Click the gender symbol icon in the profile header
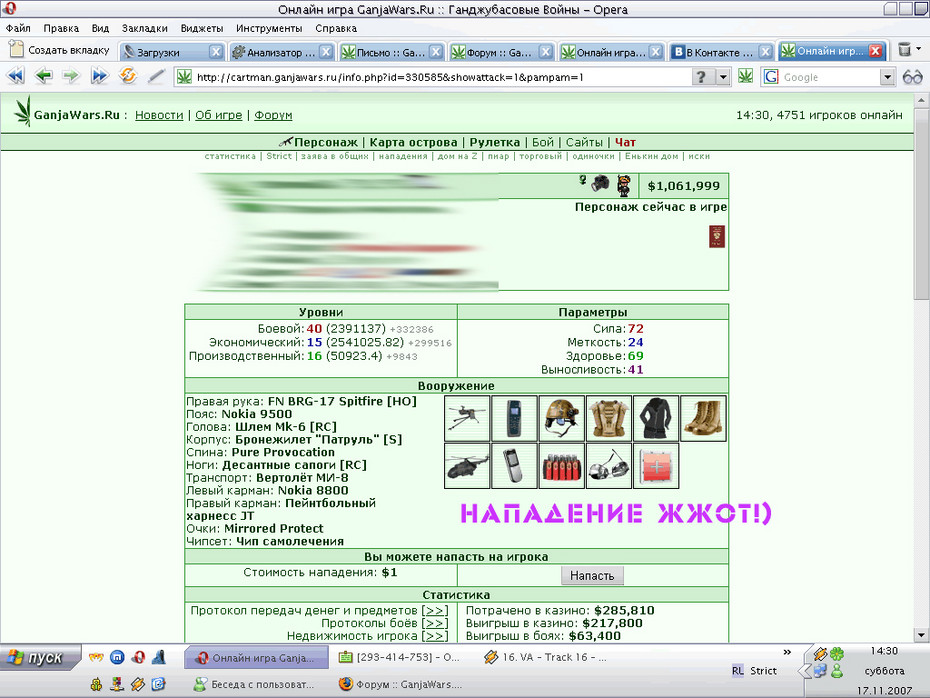This screenshot has height=698, width=930. tap(583, 180)
